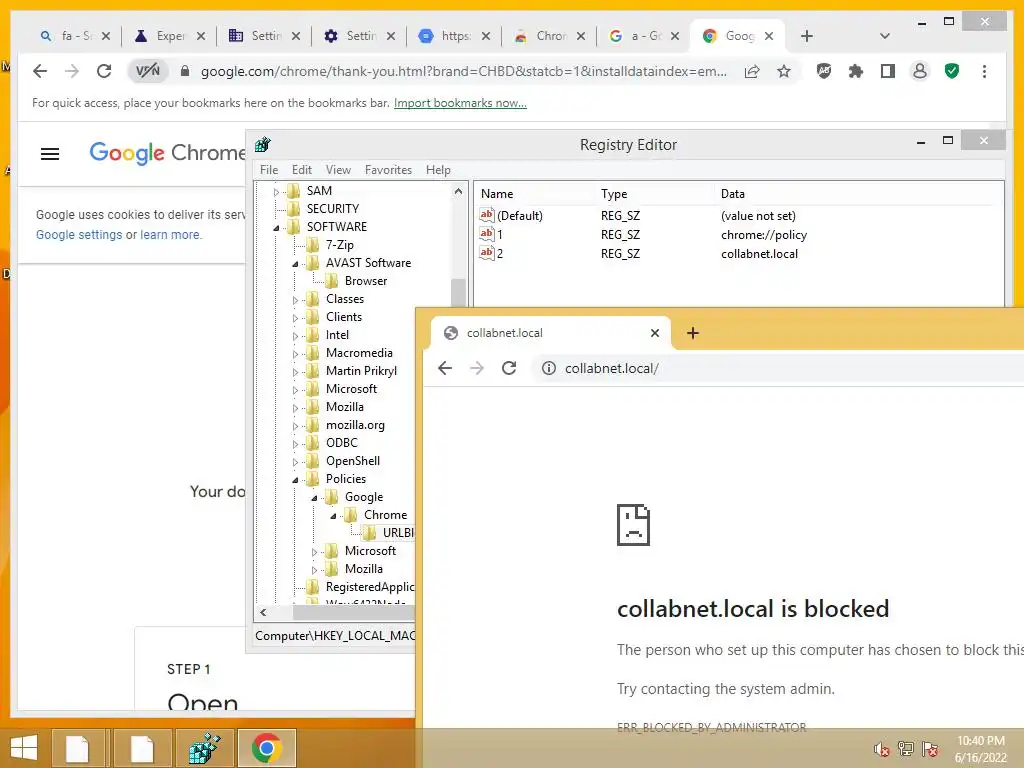Open Registry Editor View menu
The width and height of the screenshot is (1024, 768).
pyautogui.click(x=338, y=170)
